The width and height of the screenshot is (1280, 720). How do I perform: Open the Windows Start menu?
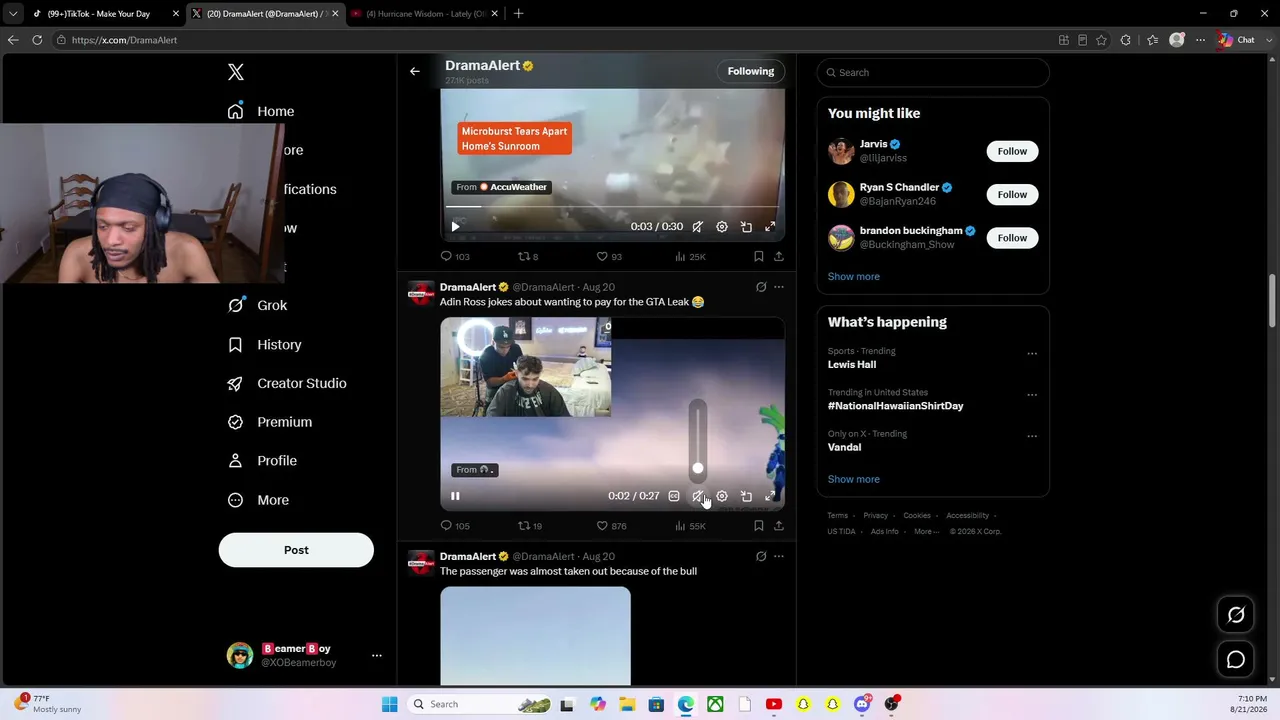tap(390, 704)
